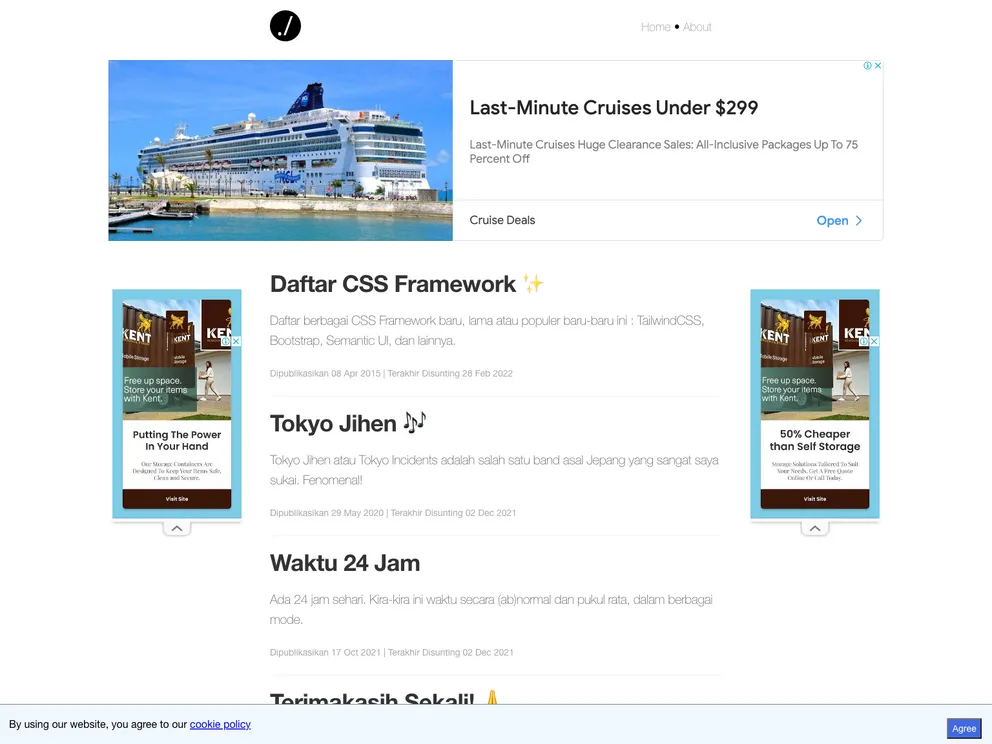The height and width of the screenshot is (744, 992).
Task: Click ad info icon on "50% Cheaper" ad
Action: click(864, 341)
